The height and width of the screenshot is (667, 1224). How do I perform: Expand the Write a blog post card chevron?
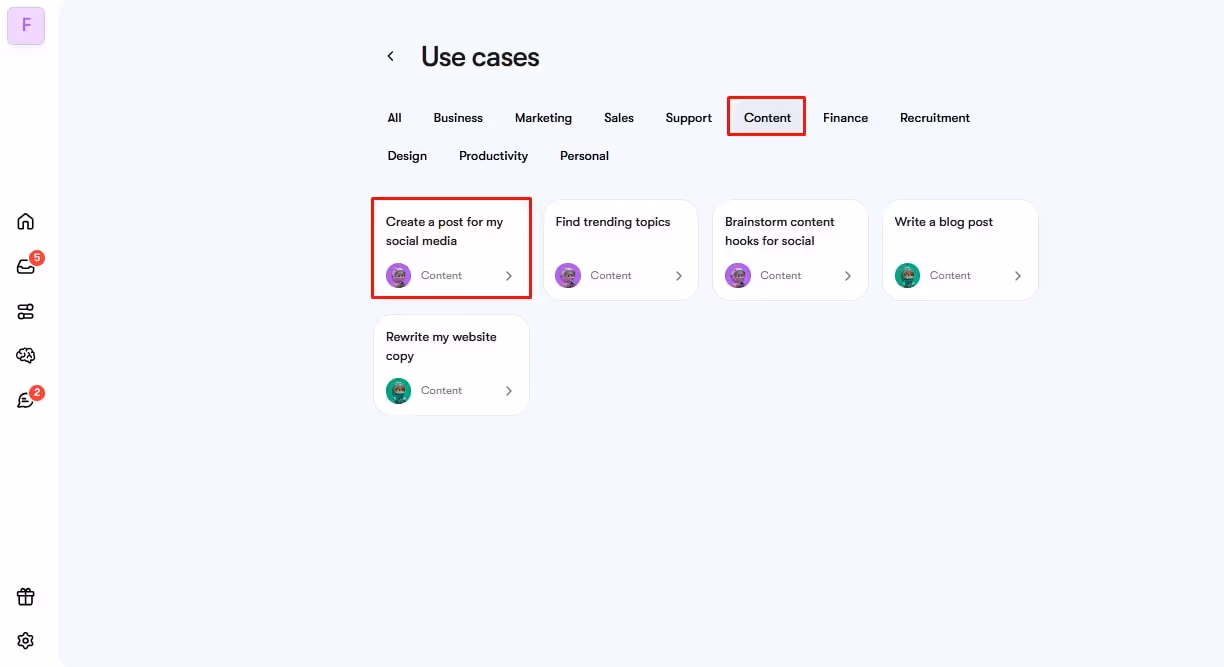coord(1018,275)
